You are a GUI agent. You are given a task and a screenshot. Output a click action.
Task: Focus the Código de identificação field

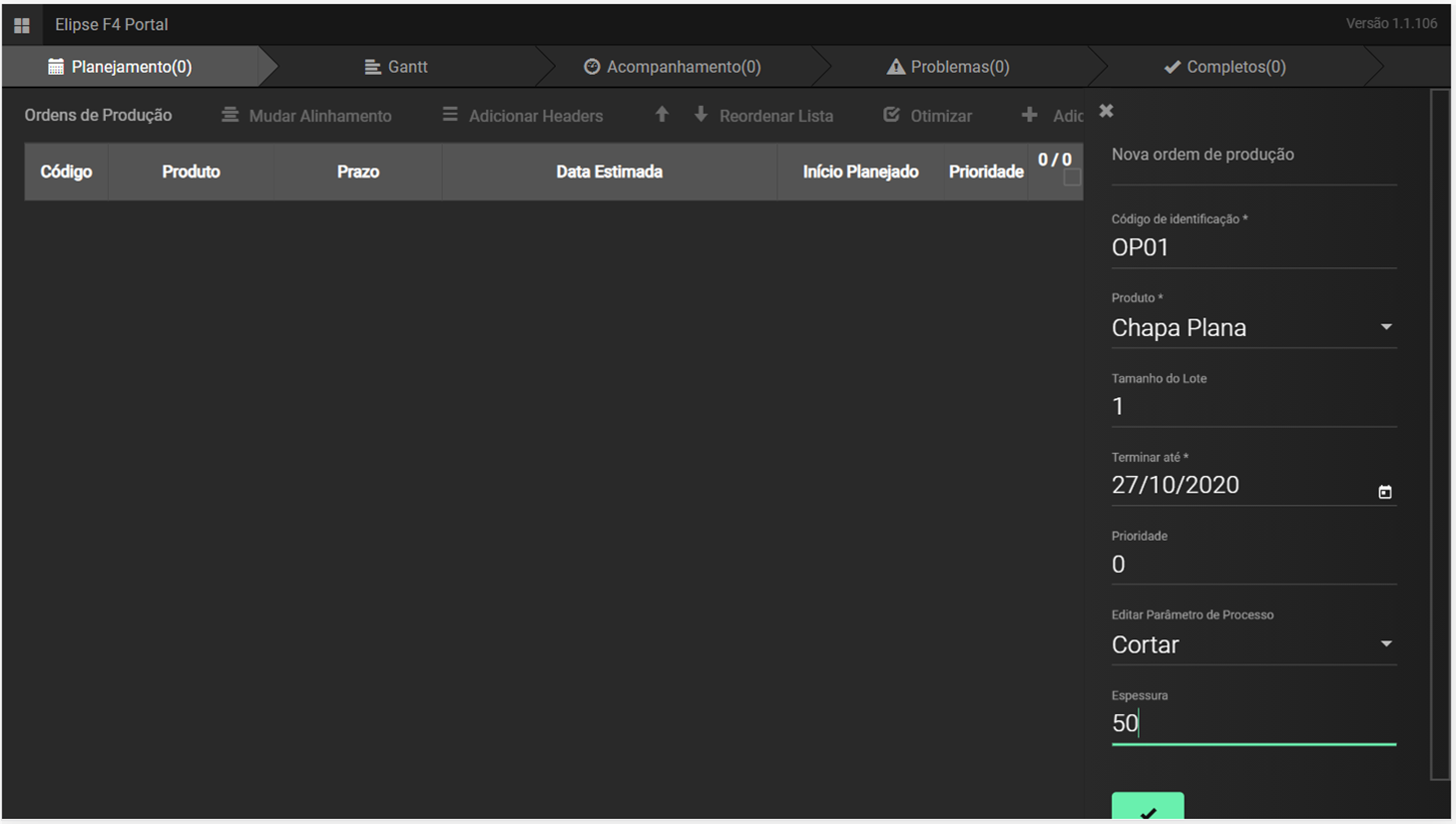click(1253, 247)
